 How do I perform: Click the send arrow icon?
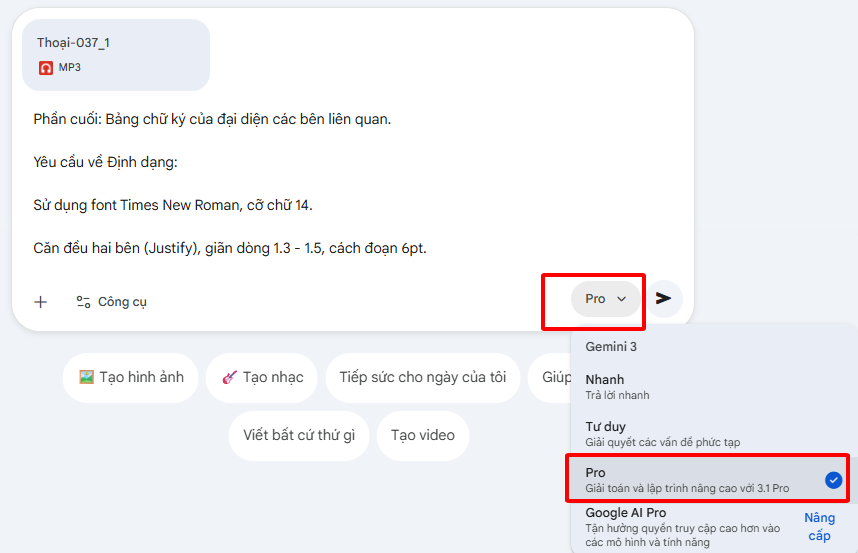pos(663,299)
